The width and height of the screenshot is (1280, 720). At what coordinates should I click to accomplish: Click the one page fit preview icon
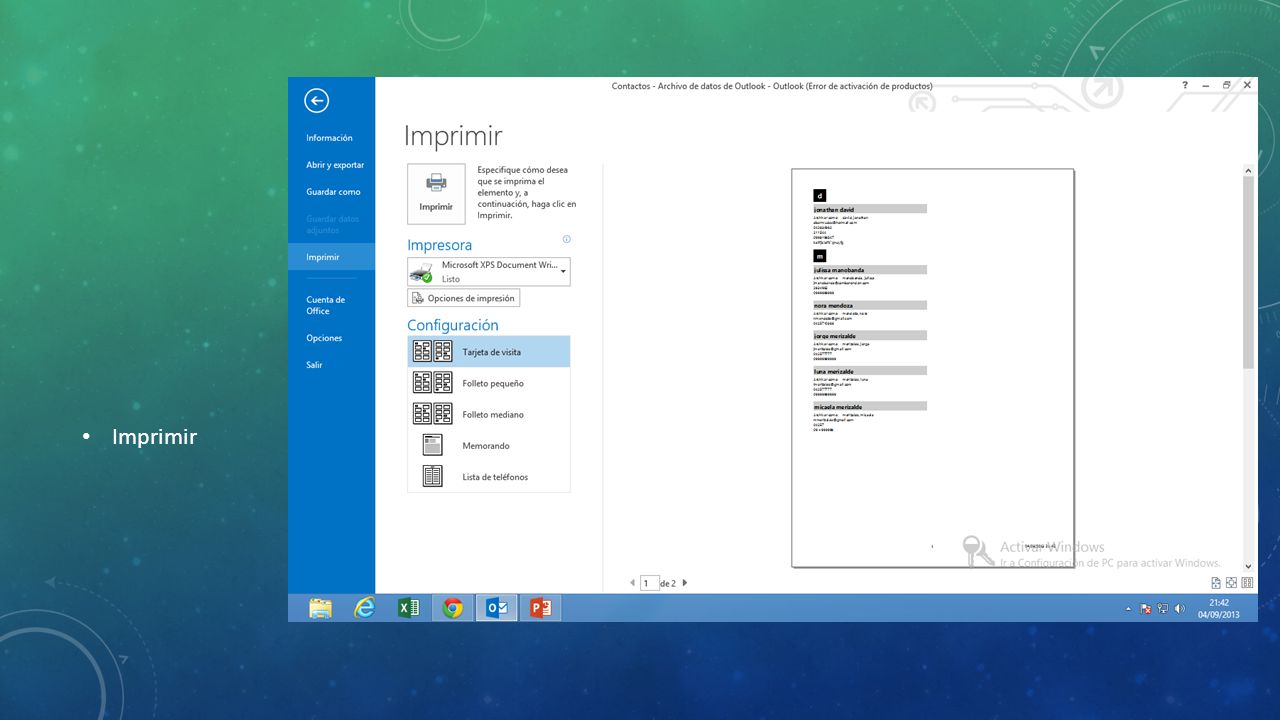click(1232, 583)
